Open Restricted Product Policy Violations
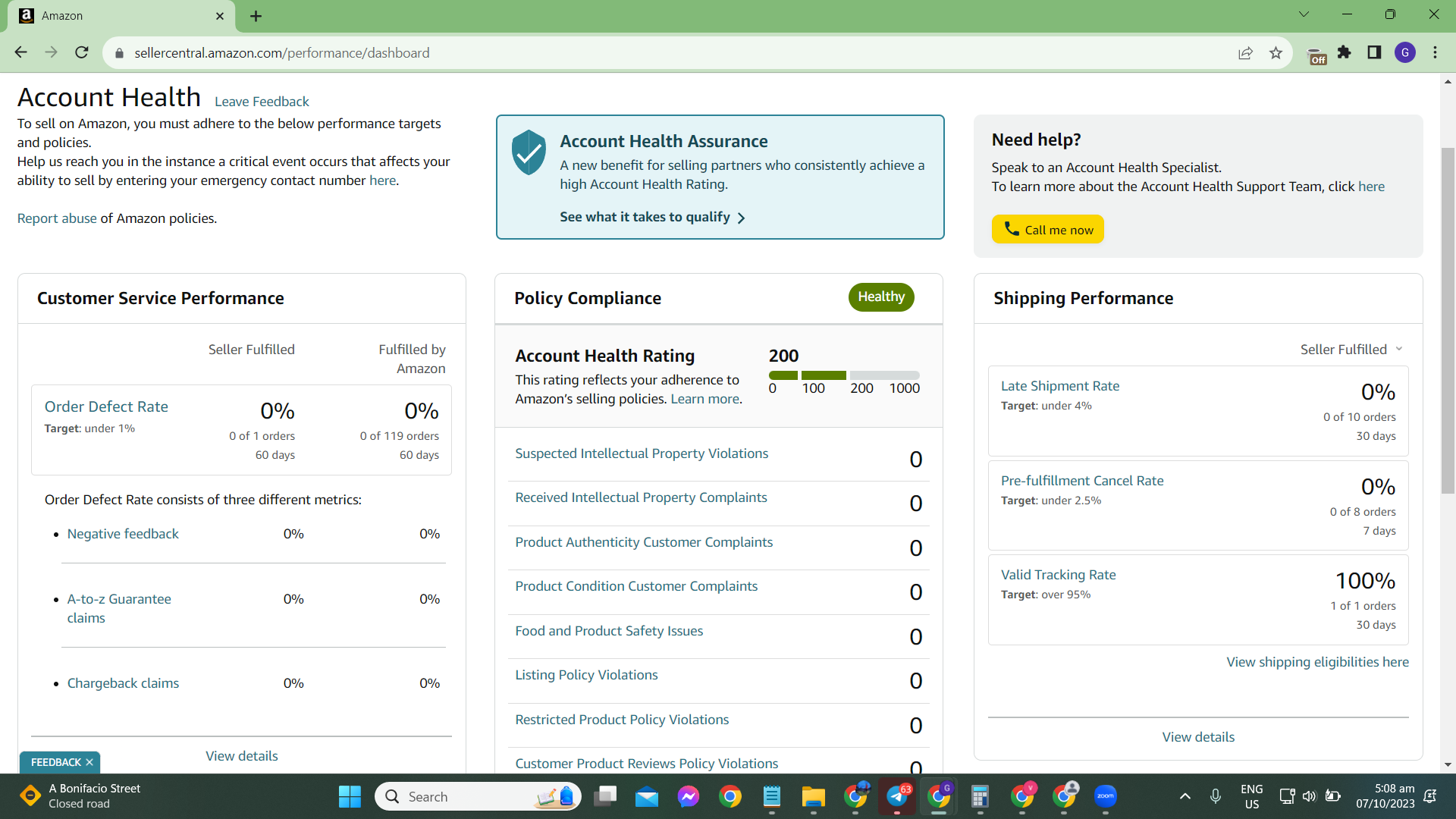Image resolution: width=1456 pixels, height=819 pixels. (622, 720)
